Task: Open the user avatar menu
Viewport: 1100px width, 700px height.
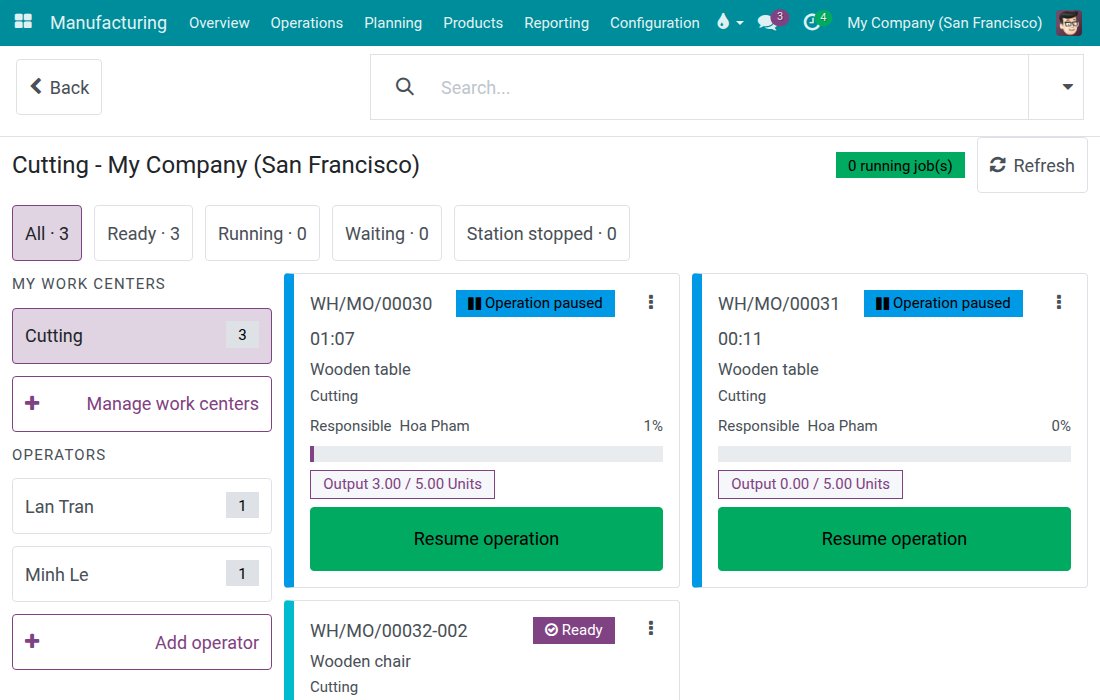Action: [x=1068, y=22]
